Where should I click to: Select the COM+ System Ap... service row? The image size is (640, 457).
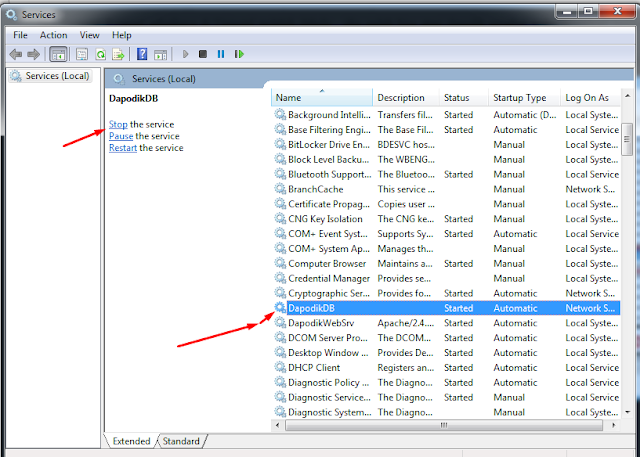coord(446,248)
